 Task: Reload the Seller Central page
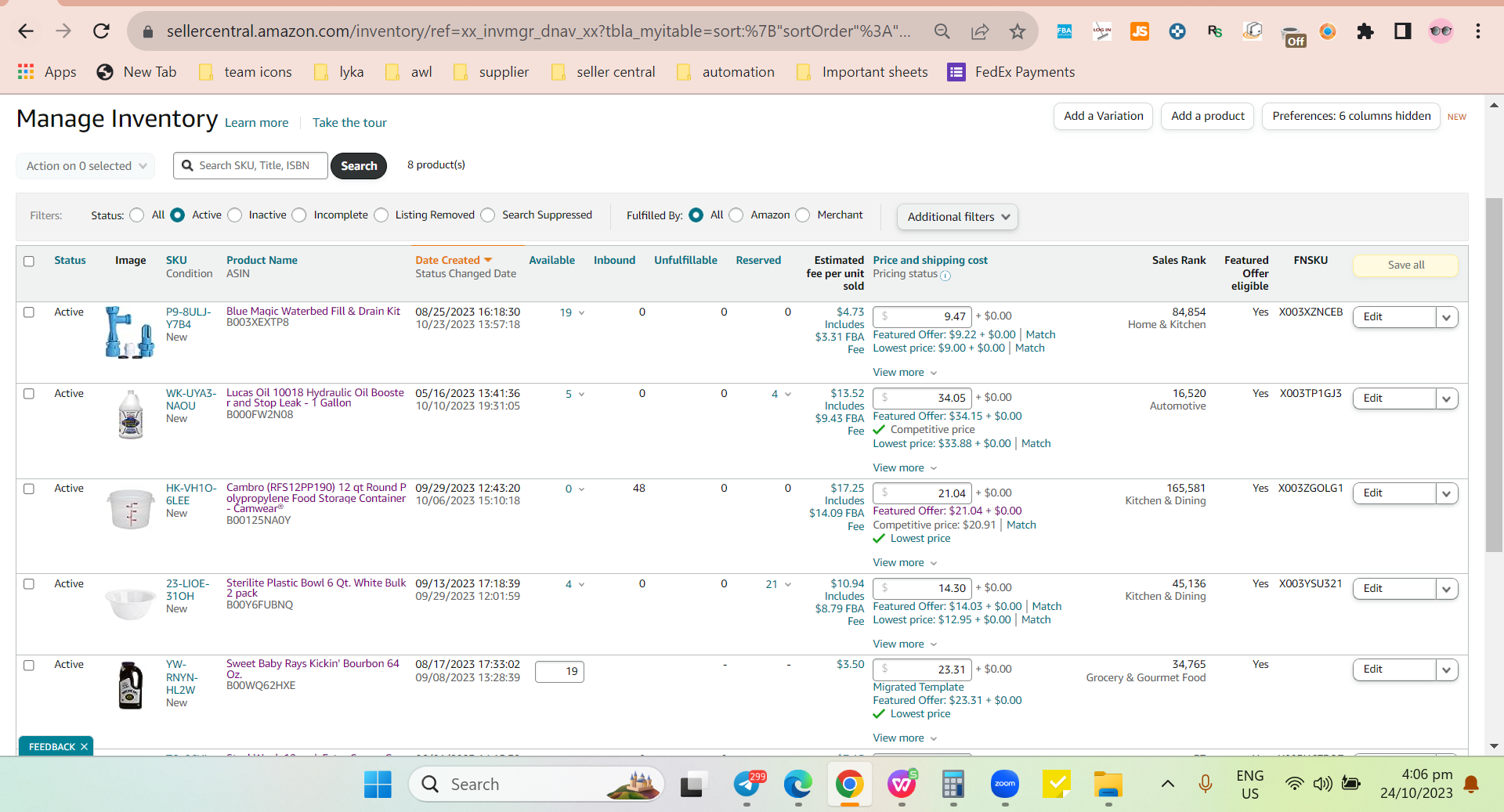101,31
